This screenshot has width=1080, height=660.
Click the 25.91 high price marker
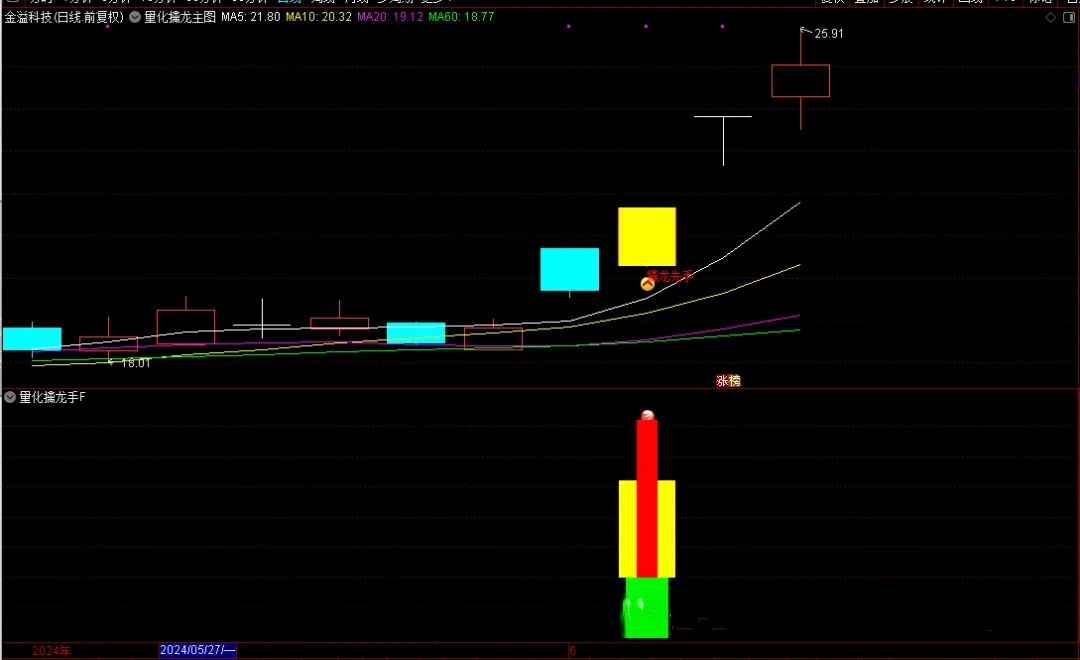coord(829,34)
